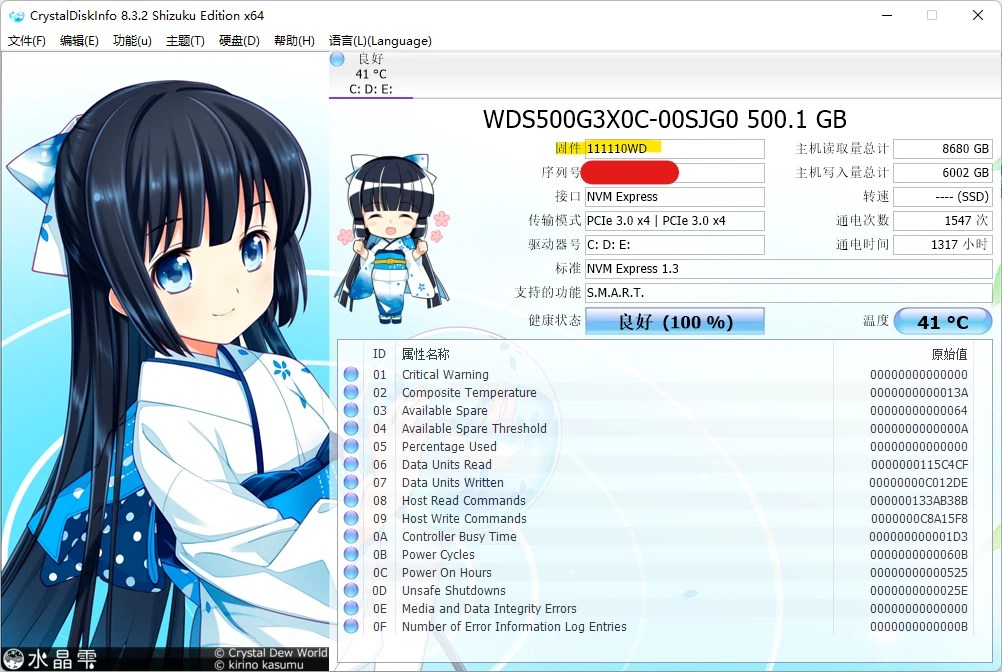1002x672 pixels.
Task: Click the host reads value 8680 GB
Action: tap(943, 149)
